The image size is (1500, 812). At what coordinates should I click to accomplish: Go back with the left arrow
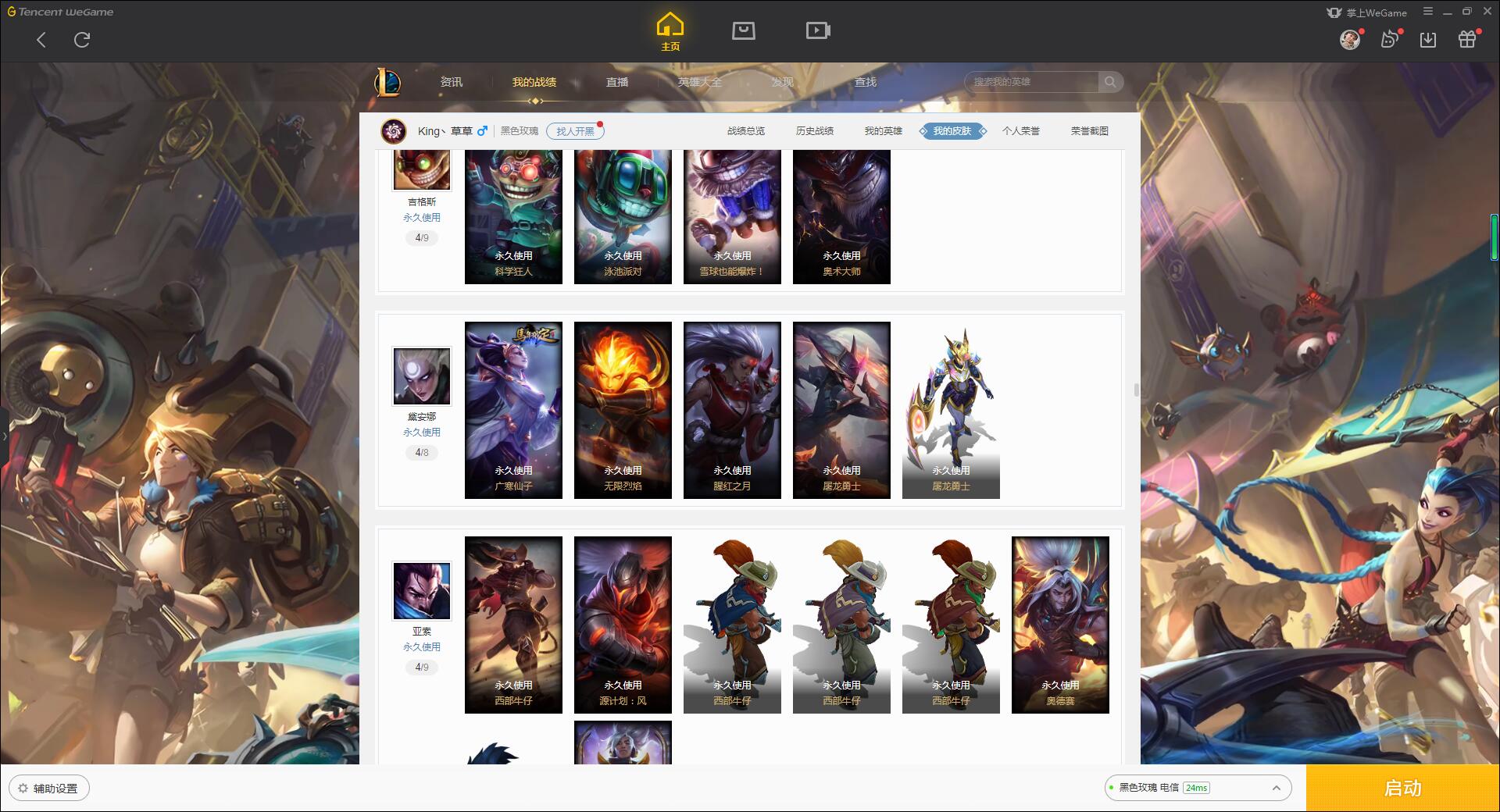click(41, 40)
